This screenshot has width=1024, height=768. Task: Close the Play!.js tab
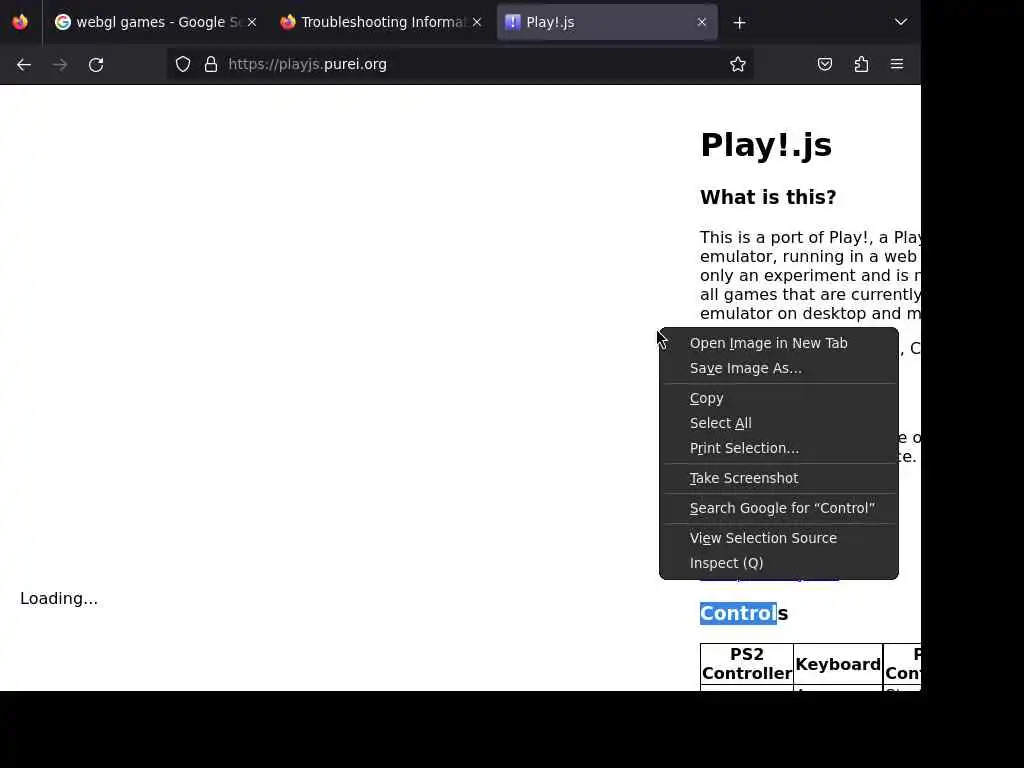click(701, 22)
